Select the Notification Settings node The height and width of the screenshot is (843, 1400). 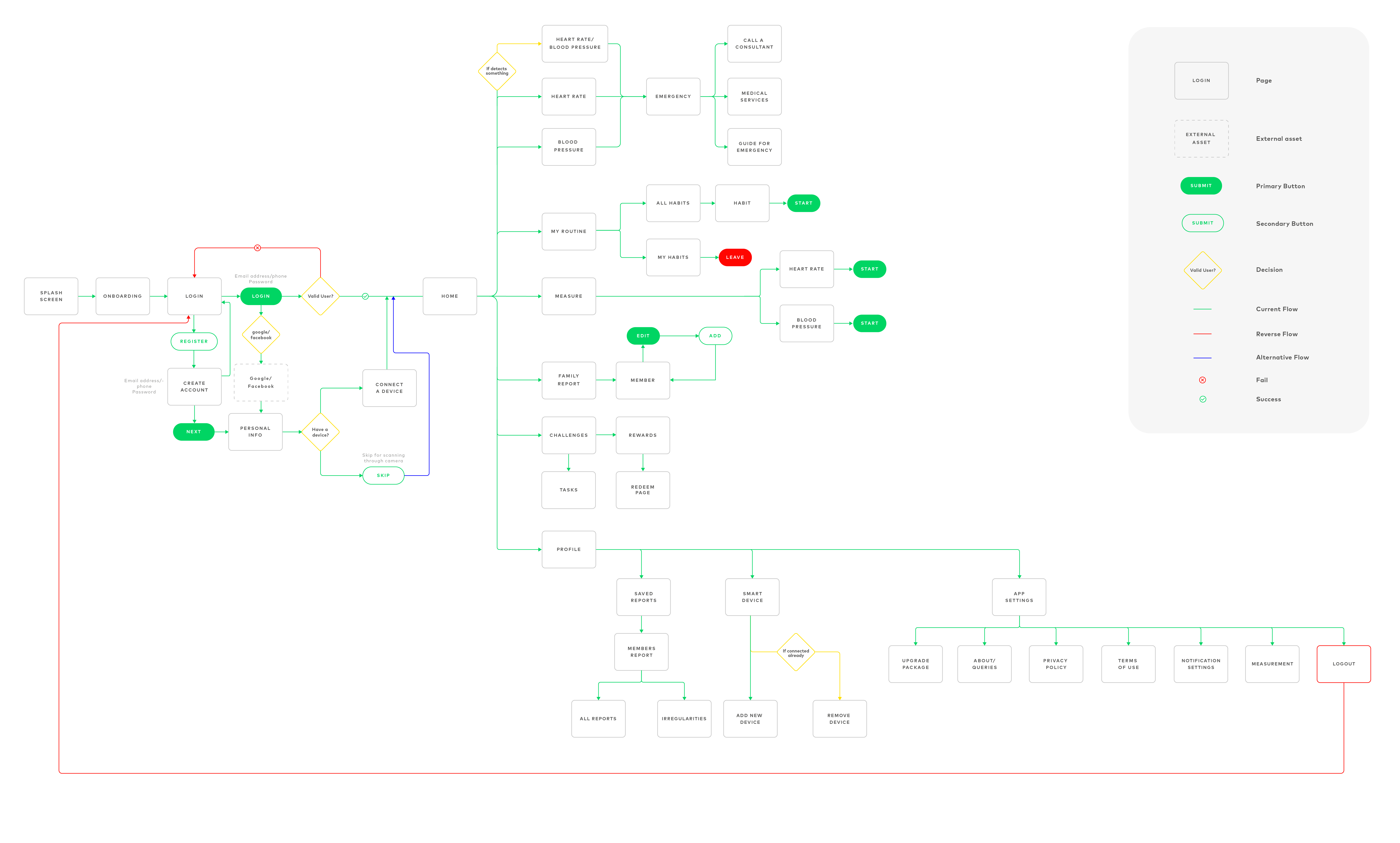[1201, 664]
